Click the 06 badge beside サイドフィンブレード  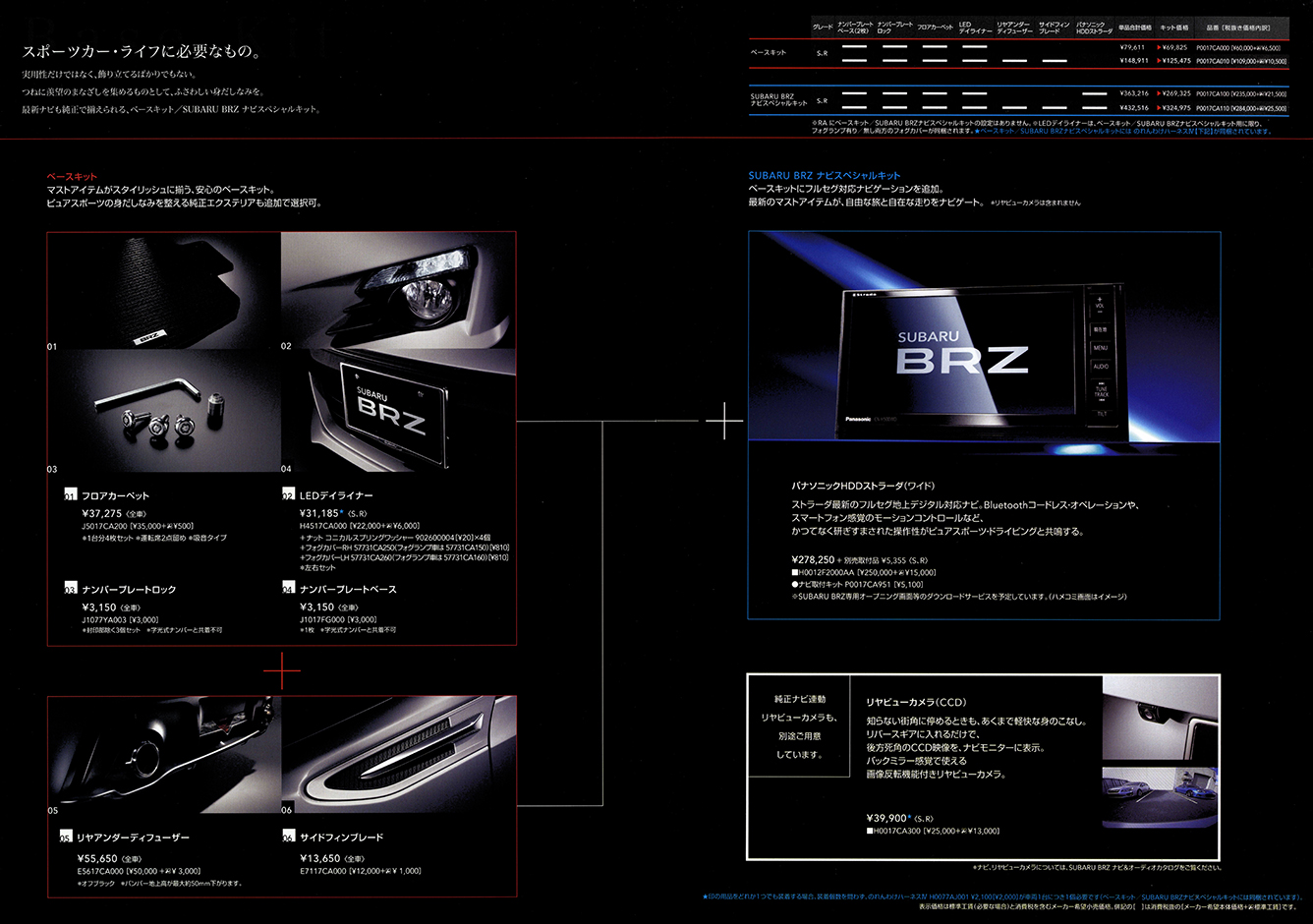(289, 837)
